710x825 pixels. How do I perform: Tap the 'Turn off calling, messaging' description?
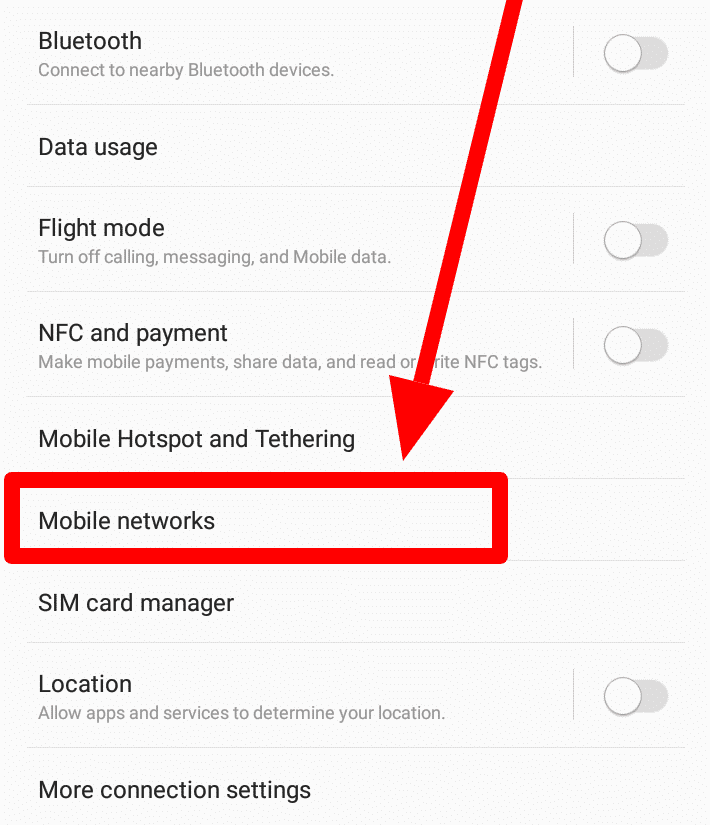pyautogui.click(x=215, y=257)
